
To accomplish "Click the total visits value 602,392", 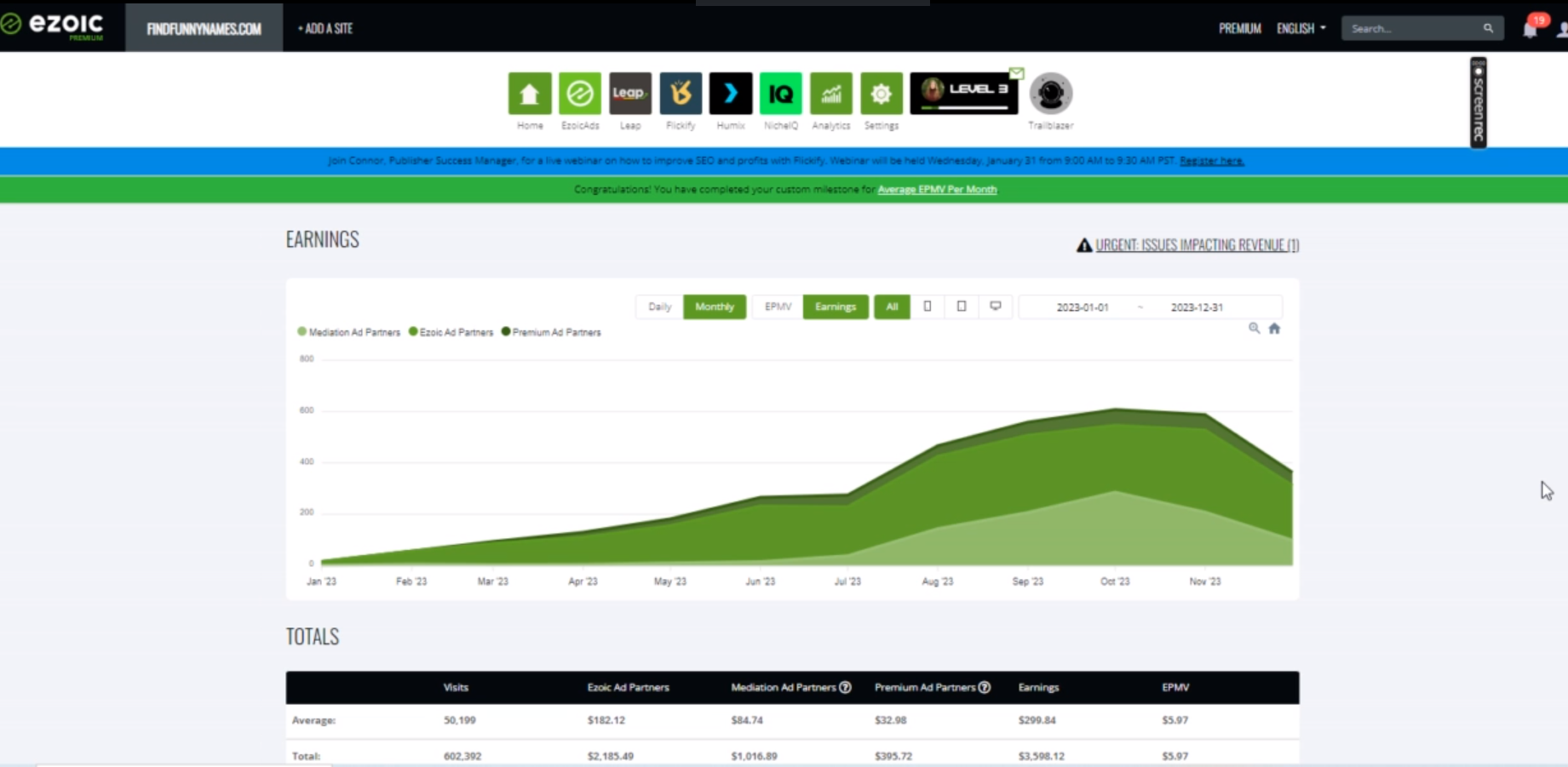I will click(462, 756).
